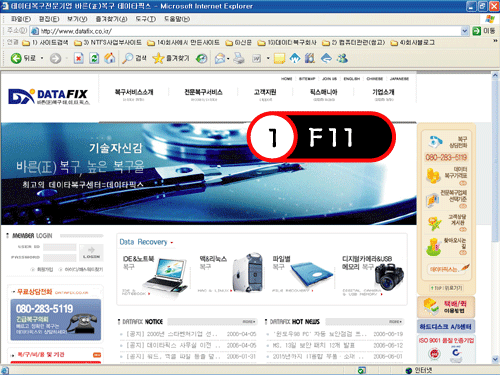Expand the address bar dropdown arrow
Viewport: 500px width, 375px height.
pos(465,31)
